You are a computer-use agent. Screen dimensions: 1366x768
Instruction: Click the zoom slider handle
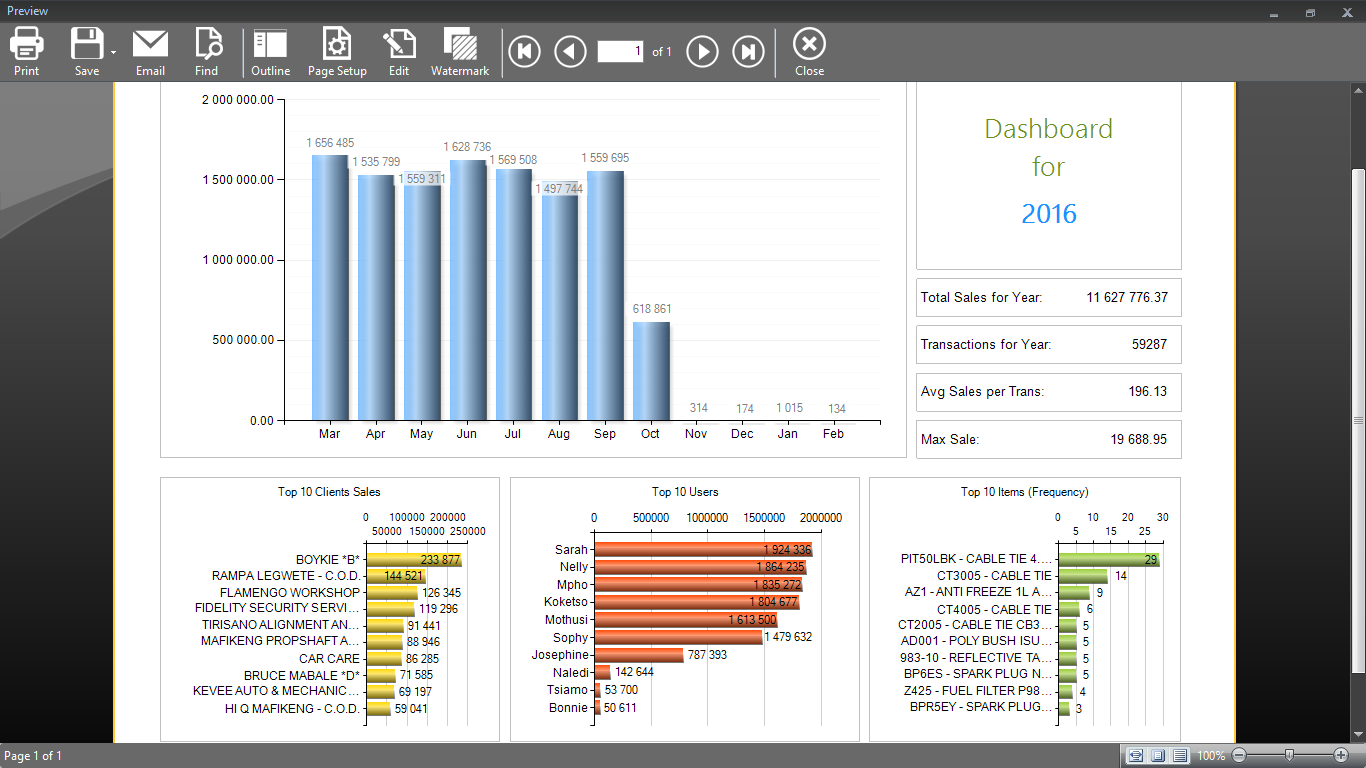(x=1289, y=756)
